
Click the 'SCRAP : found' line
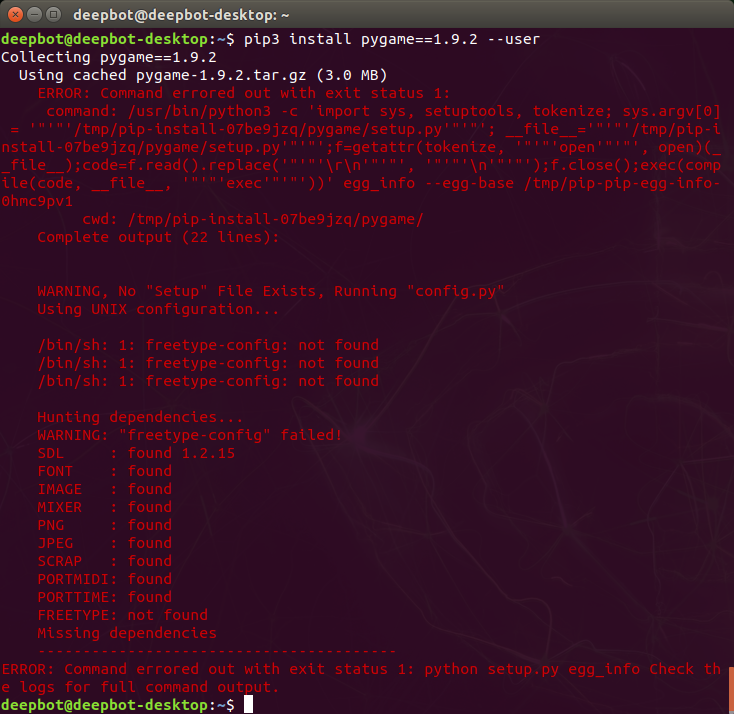(104, 561)
